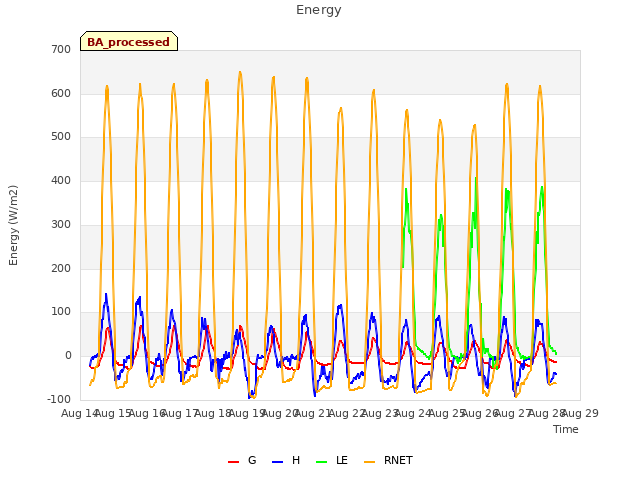Click the Energy chart title
This screenshot has height=480, width=640.
click(319, 10)
